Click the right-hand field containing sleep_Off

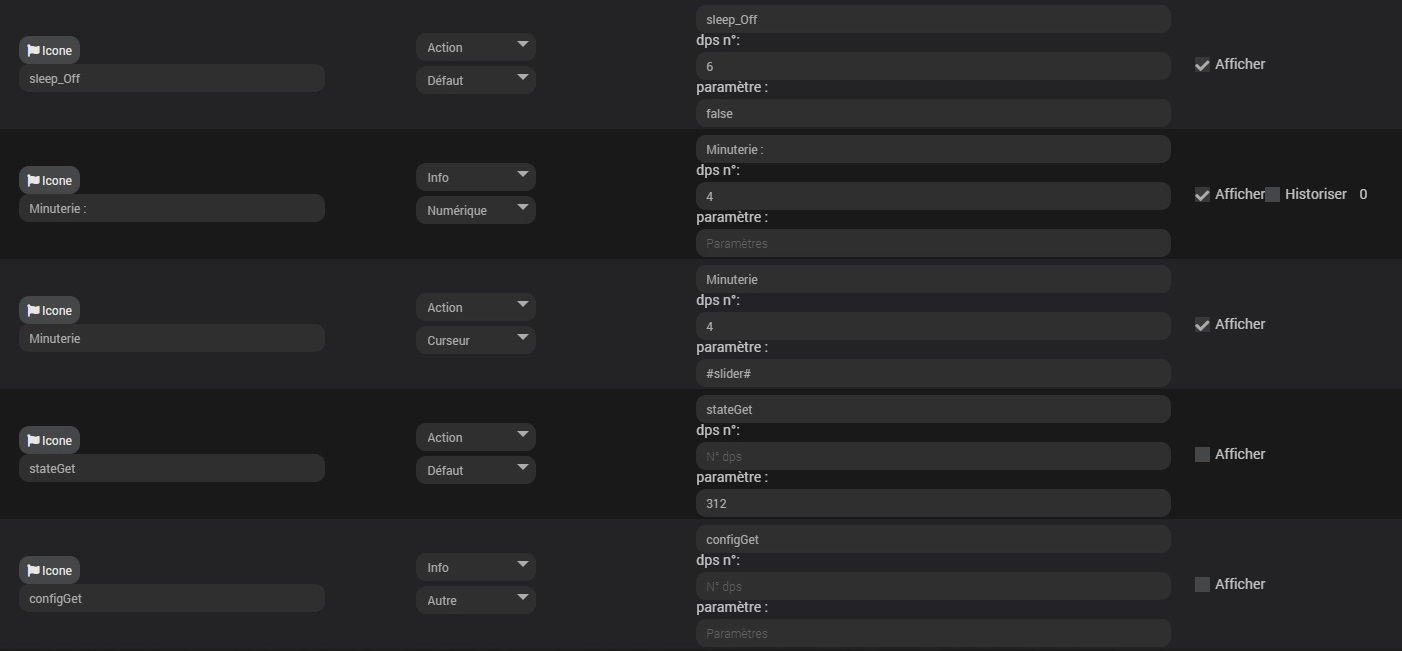coord(933,19)
